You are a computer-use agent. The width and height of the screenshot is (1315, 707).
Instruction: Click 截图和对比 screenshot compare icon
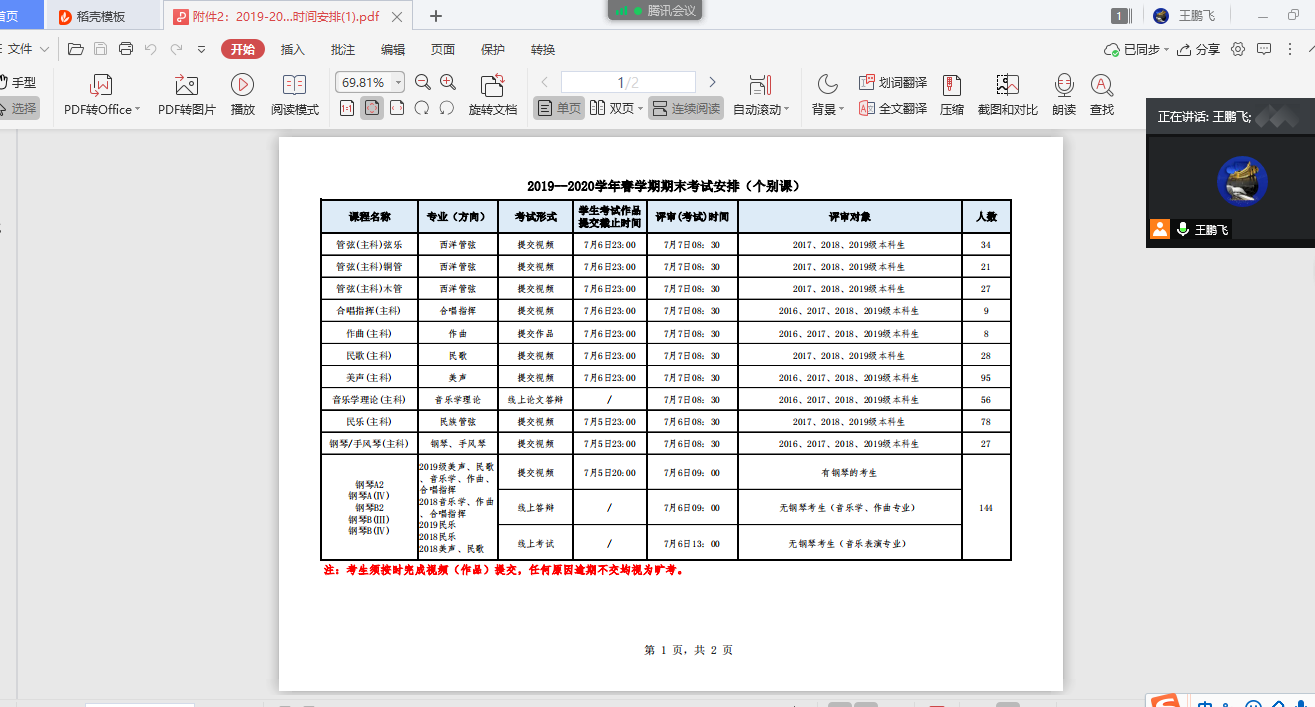tap(1007, 86)
